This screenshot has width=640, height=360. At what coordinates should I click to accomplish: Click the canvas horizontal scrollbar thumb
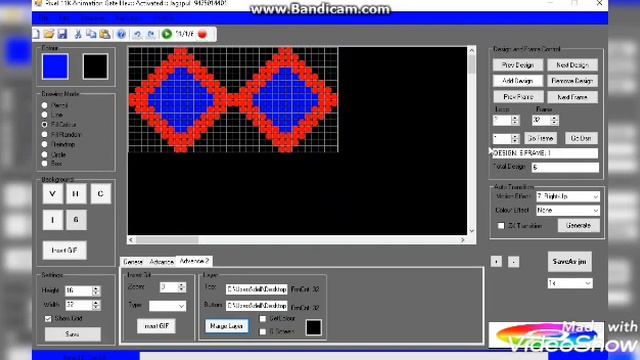click(x=167, y=240)
